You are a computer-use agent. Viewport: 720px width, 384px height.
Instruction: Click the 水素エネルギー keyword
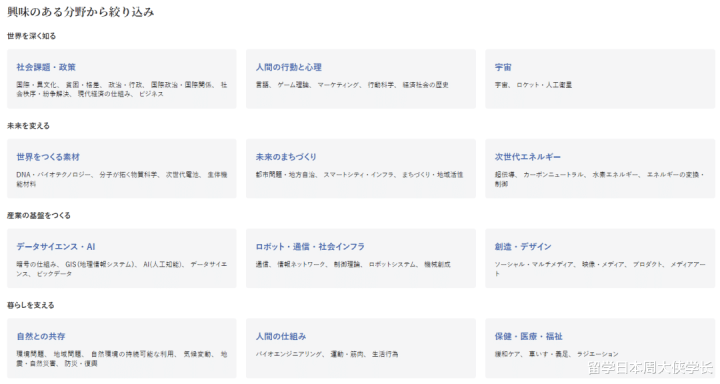click(615, 175)
